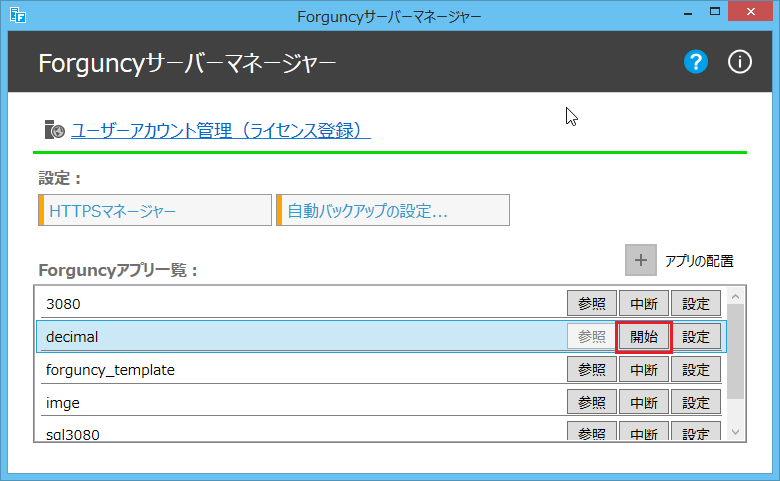Select the imge app row

point(381,402)
